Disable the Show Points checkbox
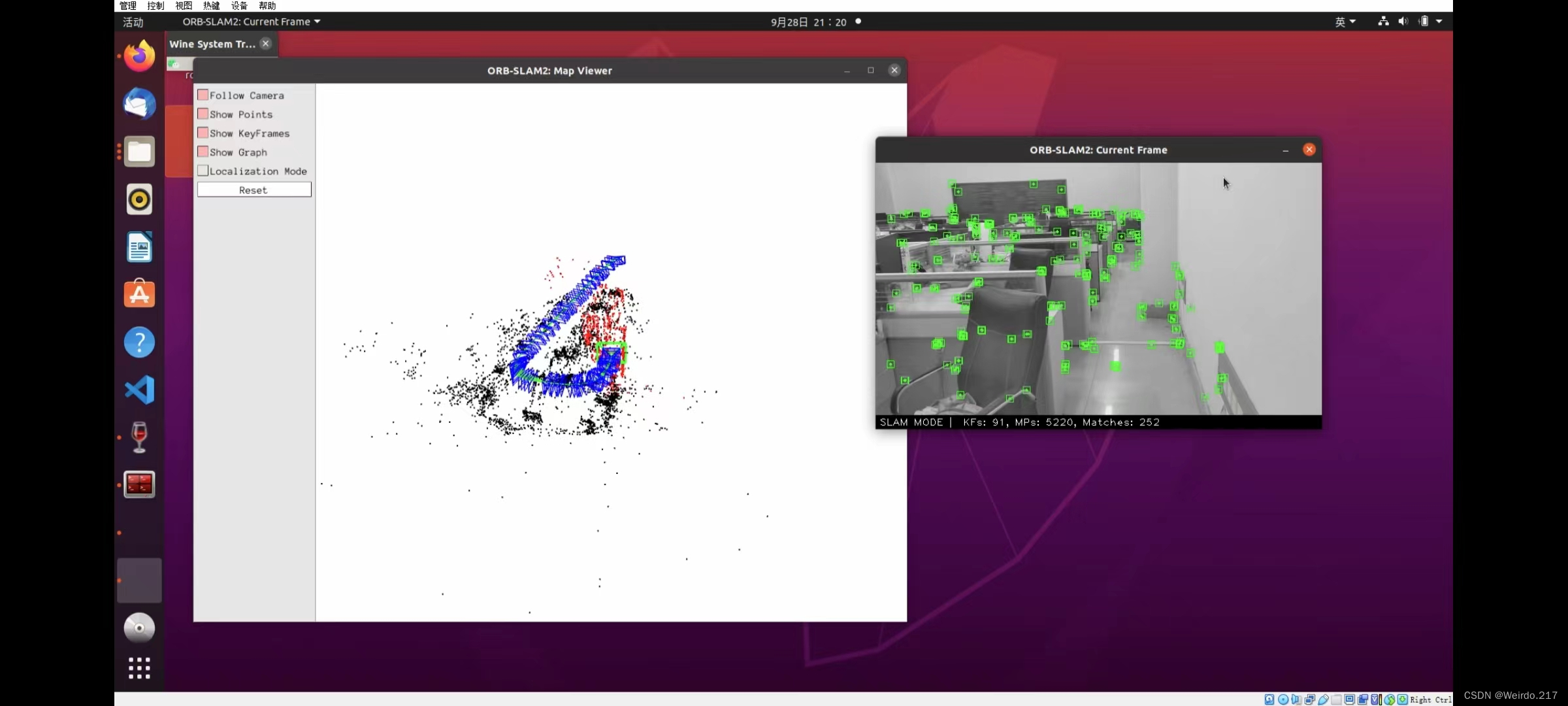Image resolution: width=1568 pixels, height=706 pixels. [x=203, y=114]
